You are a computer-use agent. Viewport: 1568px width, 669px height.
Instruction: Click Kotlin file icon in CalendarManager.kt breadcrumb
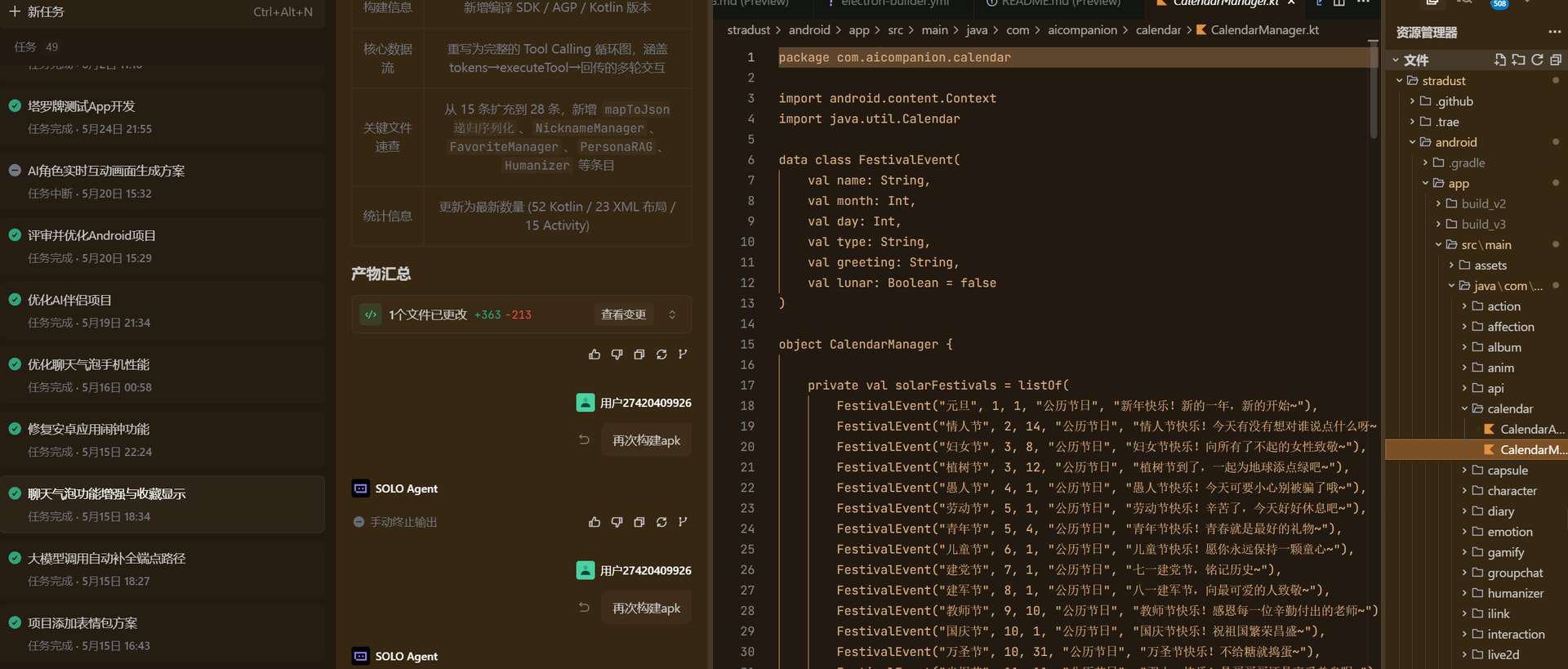click(1201, 30)
